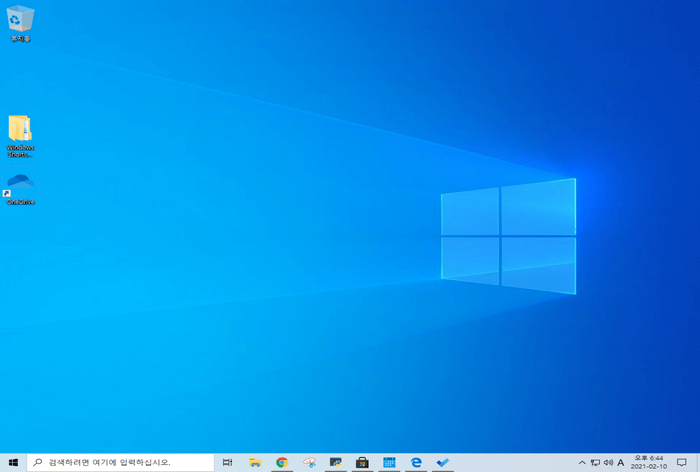Viewport: 700px width, 472px height.
Task: Launch Microsoft Edge from the taskbar
Action: click(x=416, y=463)
